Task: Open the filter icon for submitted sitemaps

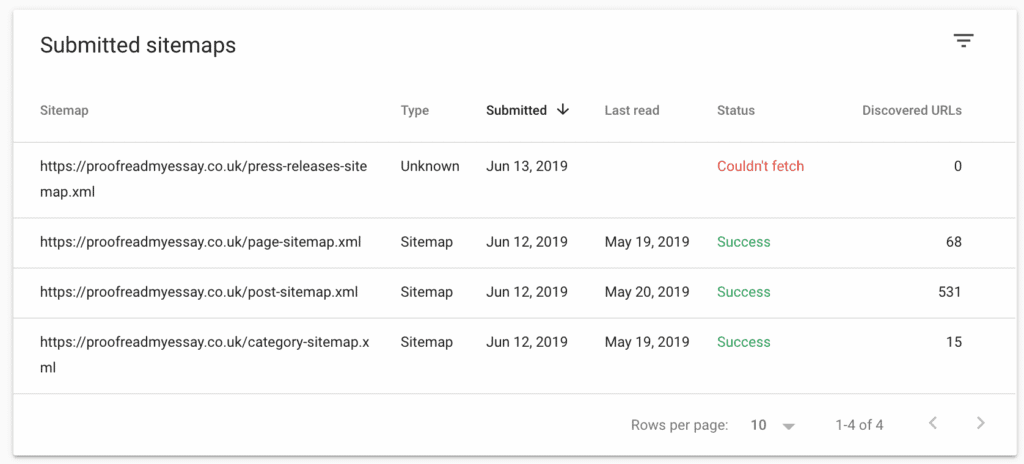Action: click(963, 41)
